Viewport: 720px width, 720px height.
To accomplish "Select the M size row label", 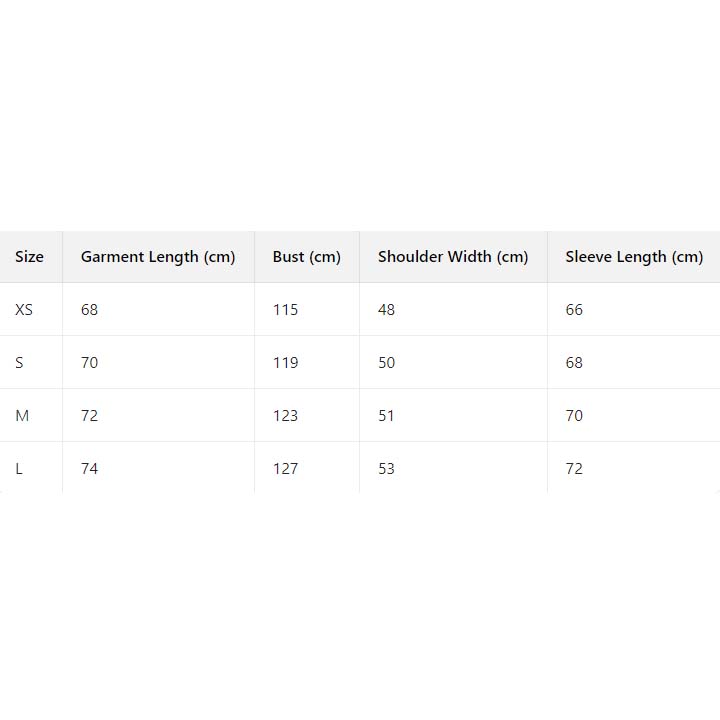I will [22, 416].
